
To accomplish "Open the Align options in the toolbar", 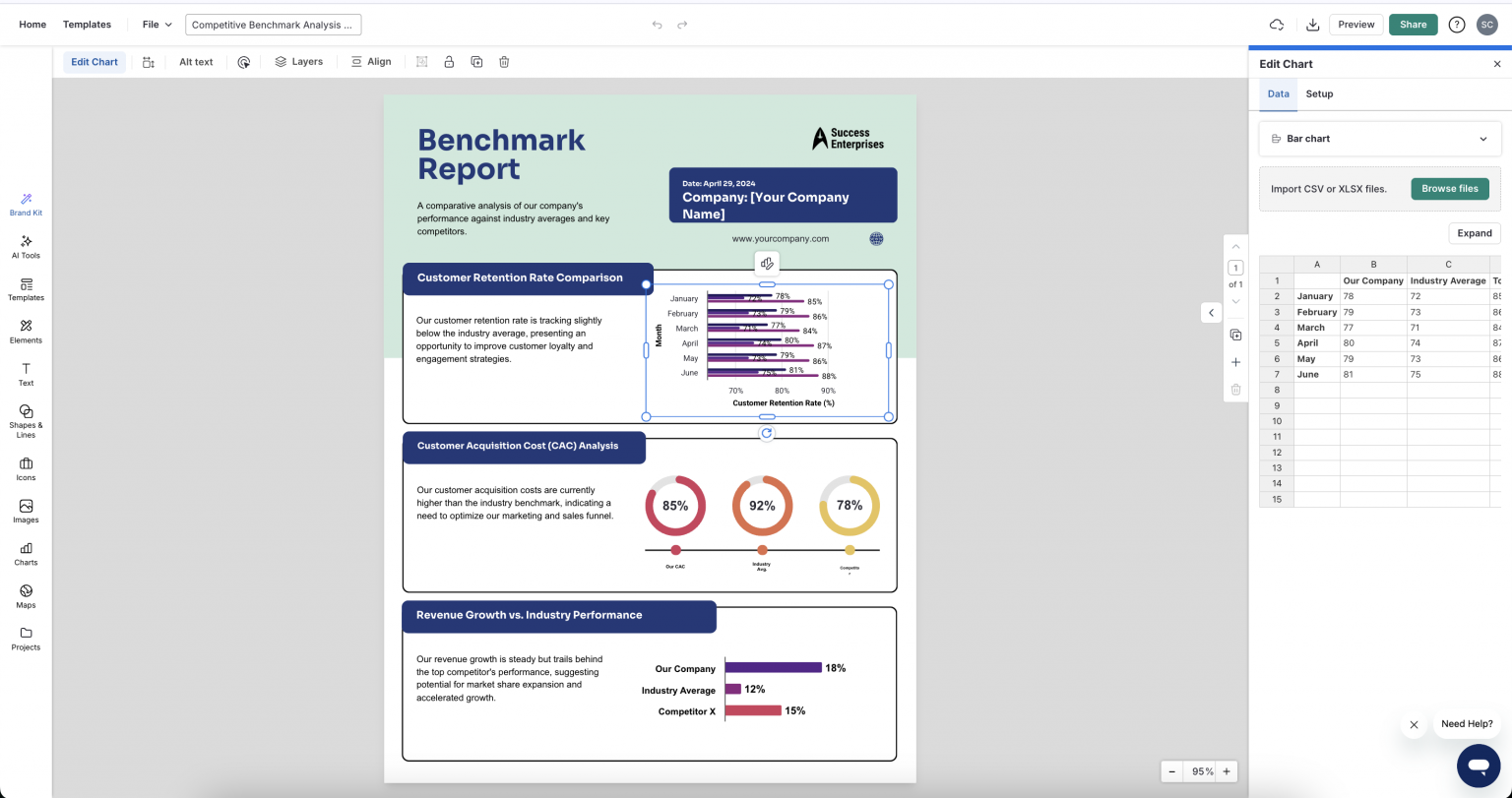I will (x=371, y=61).
